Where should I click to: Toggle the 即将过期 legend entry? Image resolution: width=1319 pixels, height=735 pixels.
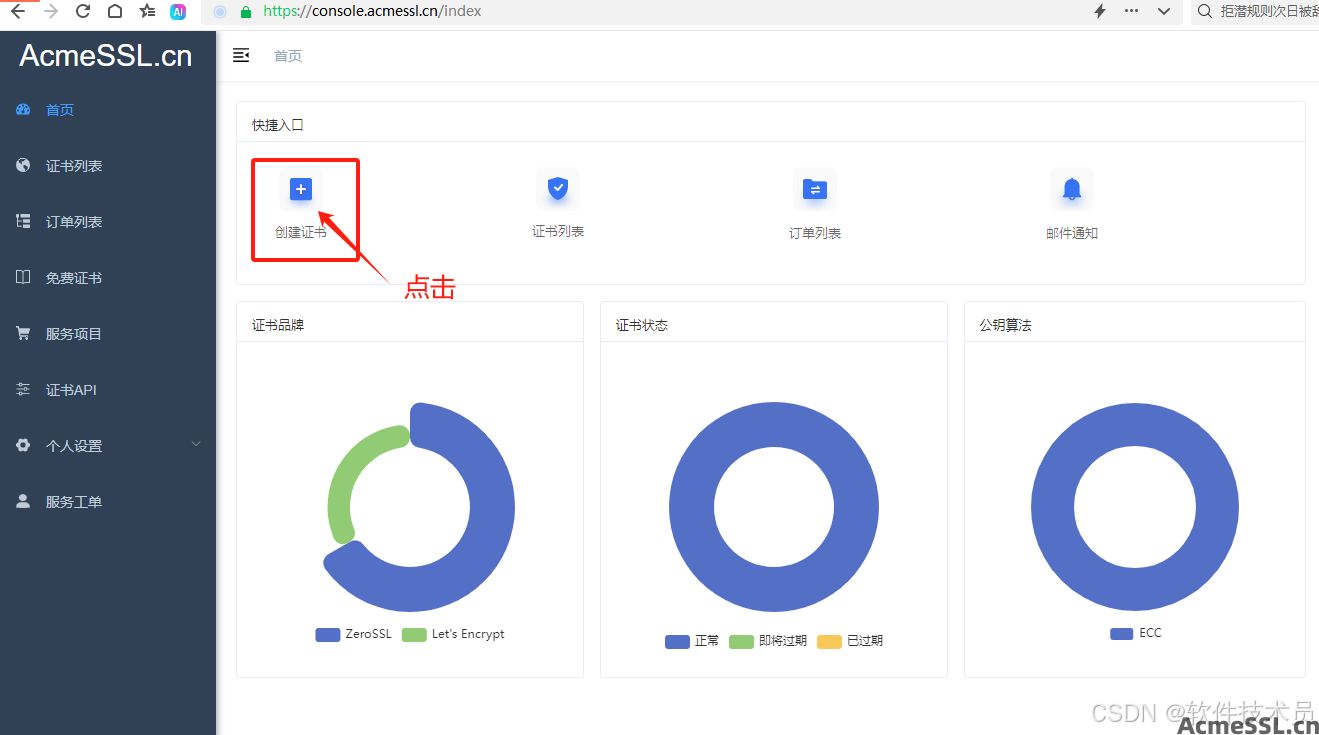768,641
